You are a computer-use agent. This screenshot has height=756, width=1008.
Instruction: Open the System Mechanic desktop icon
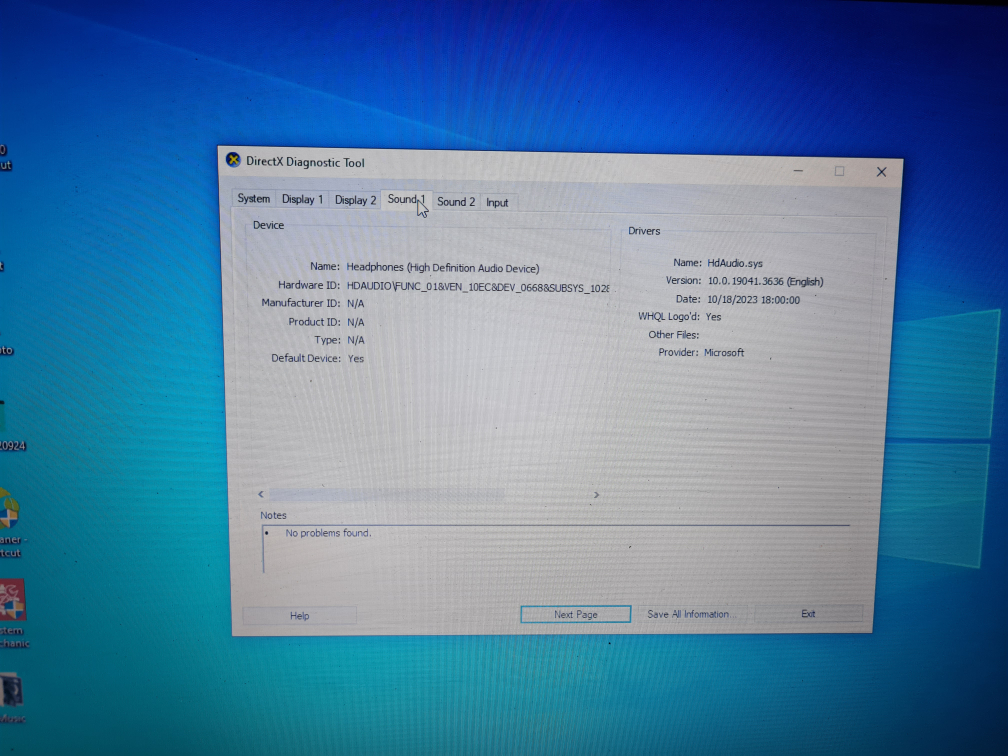pos(13,613)
